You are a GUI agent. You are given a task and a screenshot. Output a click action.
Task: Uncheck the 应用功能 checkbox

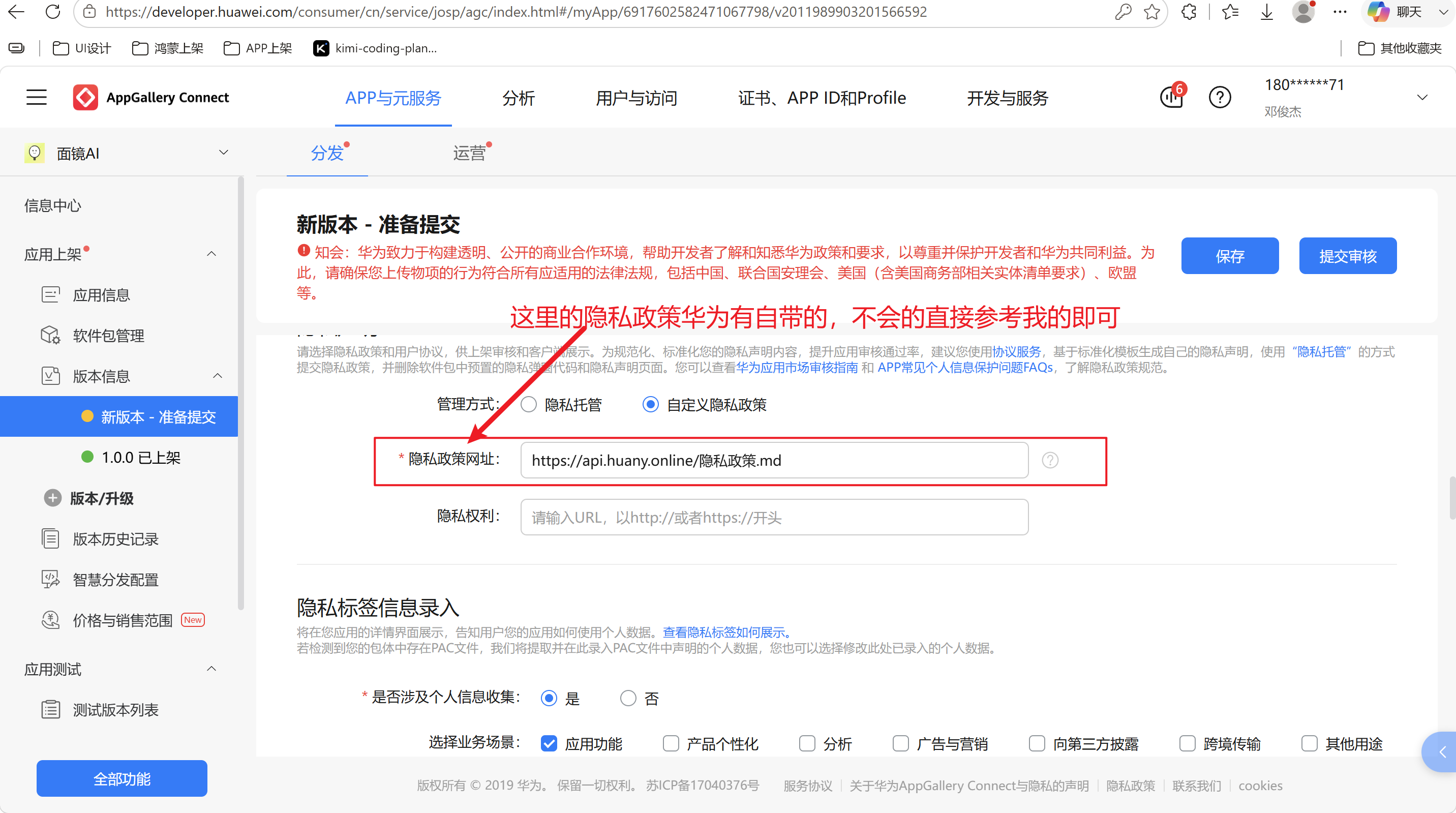[549, 743]
